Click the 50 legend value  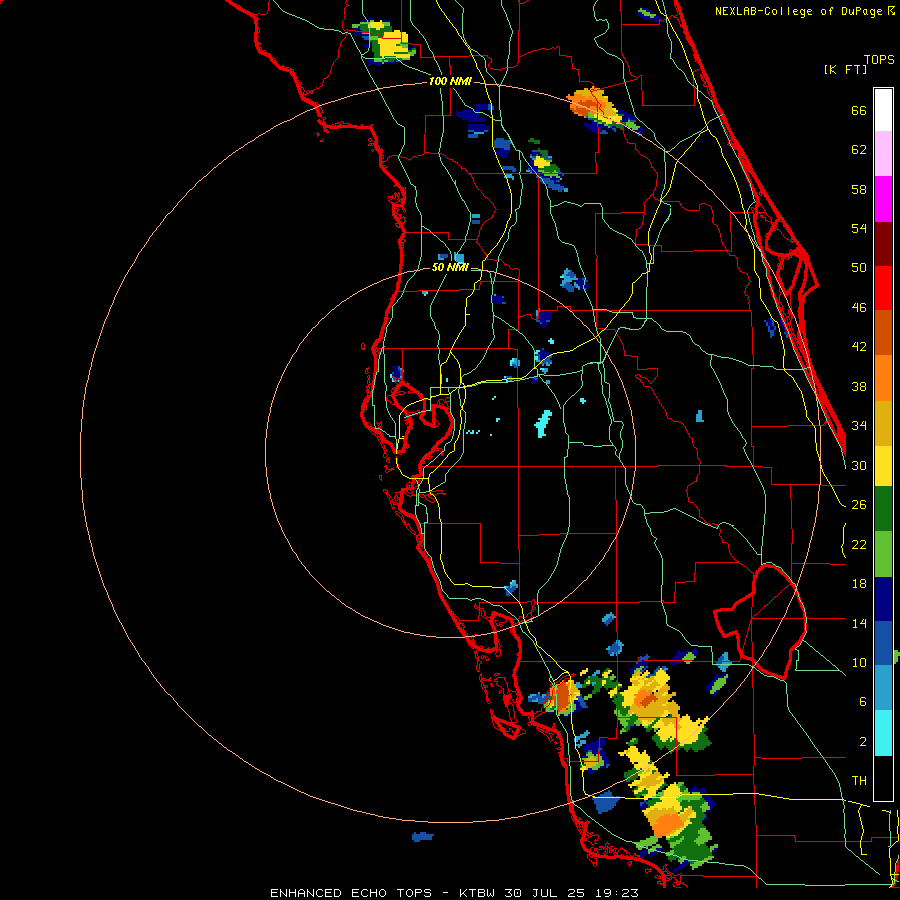pos(859,267)
